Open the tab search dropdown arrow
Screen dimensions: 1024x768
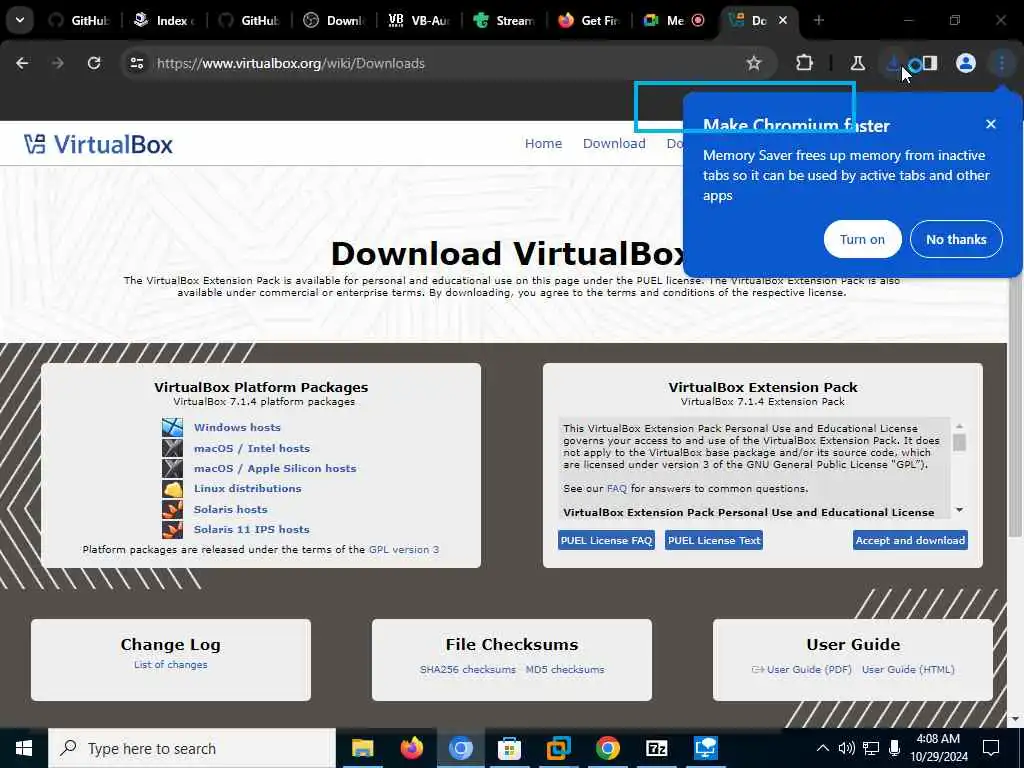point(20,20)
